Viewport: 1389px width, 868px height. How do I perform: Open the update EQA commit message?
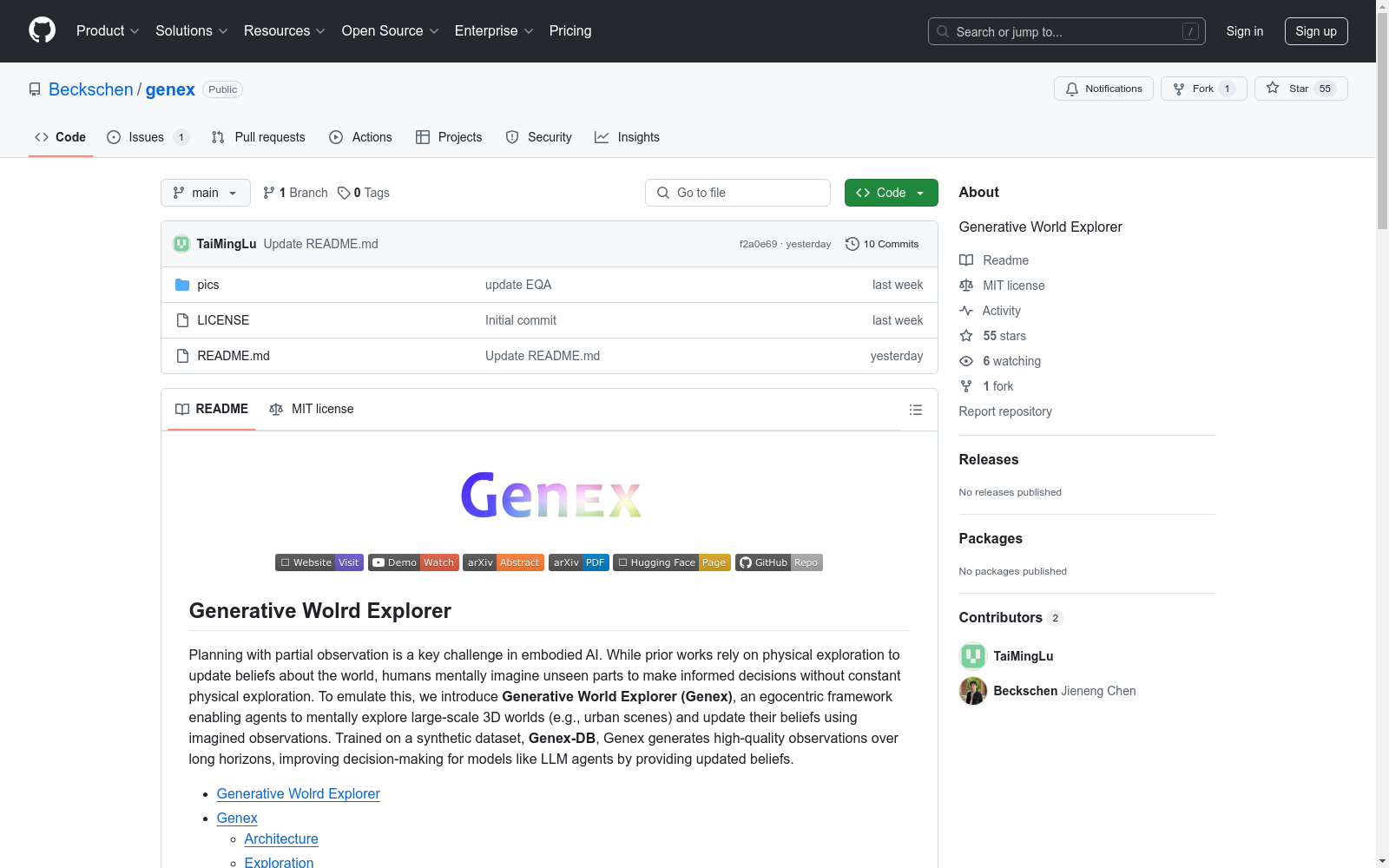click(x=518, y=285)
